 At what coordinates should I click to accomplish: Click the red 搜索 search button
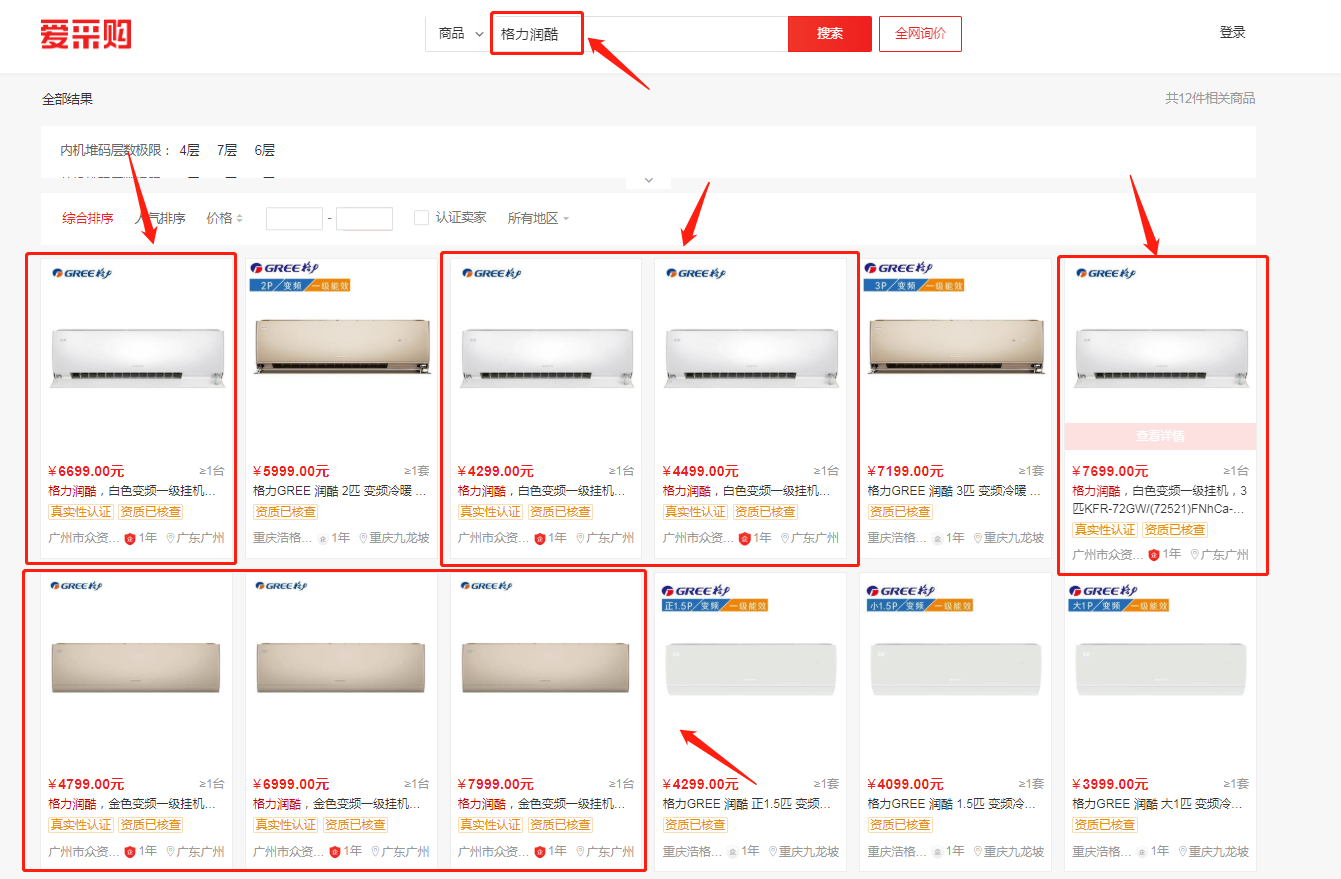829,32
